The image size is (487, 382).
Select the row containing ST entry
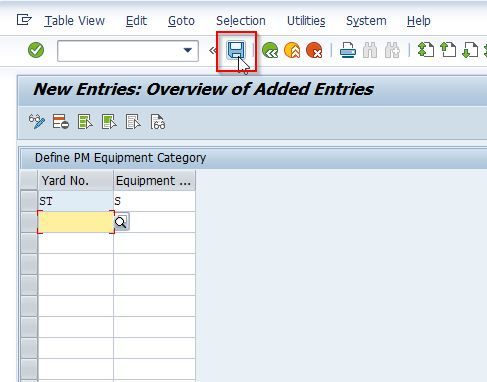29,201
